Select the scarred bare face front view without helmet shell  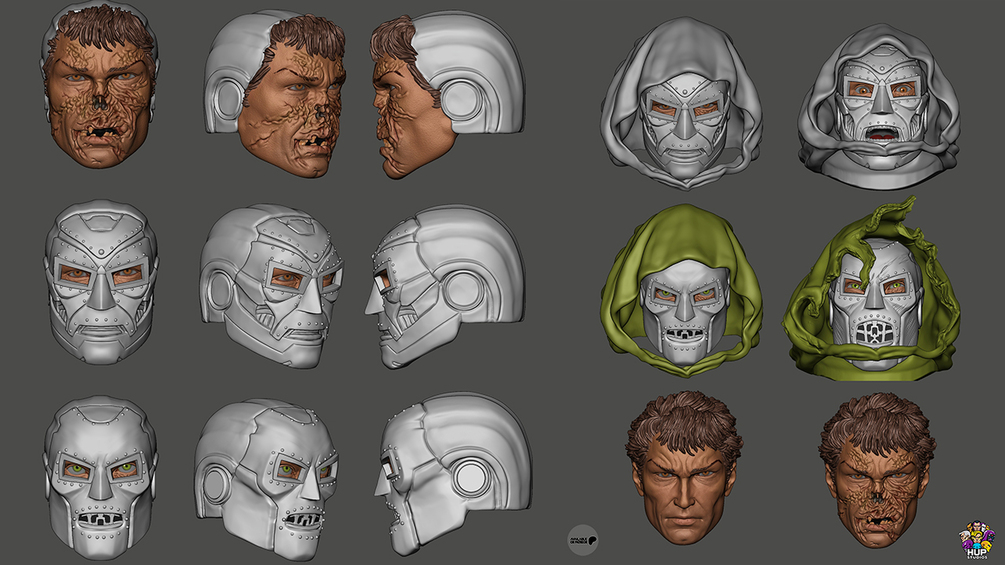100,86
